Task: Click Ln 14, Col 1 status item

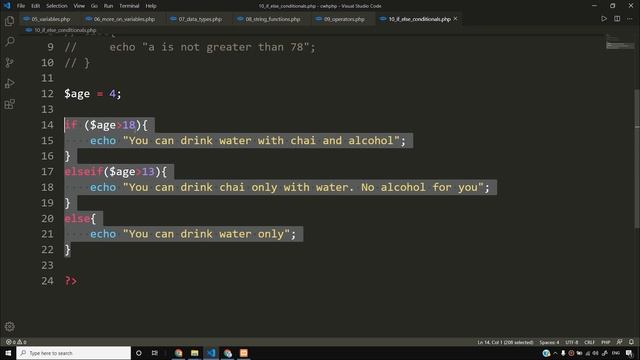Action: (x=505, y=342)
